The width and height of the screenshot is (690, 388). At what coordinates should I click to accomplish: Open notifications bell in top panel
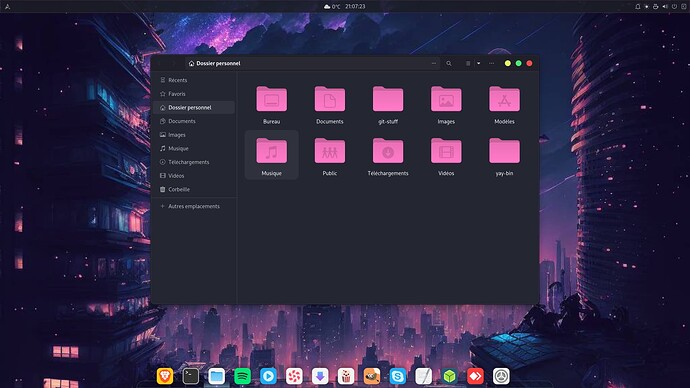[x=637, y=7]
